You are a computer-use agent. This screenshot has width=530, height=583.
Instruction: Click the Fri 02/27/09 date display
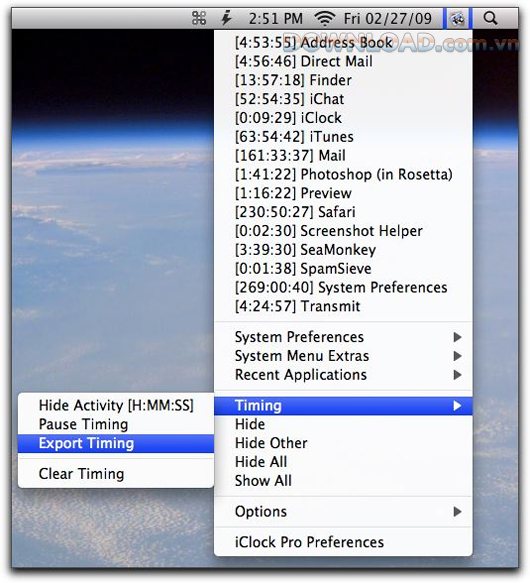pyautogui.click(x=388, y=19)
